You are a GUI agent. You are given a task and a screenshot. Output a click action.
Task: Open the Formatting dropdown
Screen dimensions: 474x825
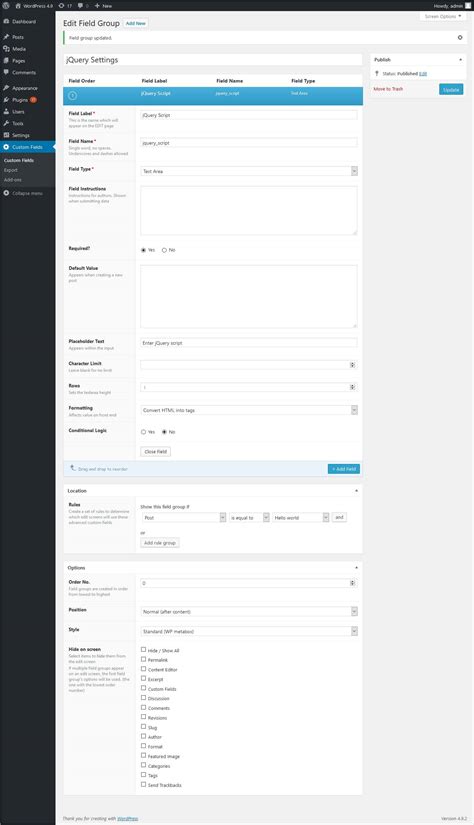[x=249, y=410]
